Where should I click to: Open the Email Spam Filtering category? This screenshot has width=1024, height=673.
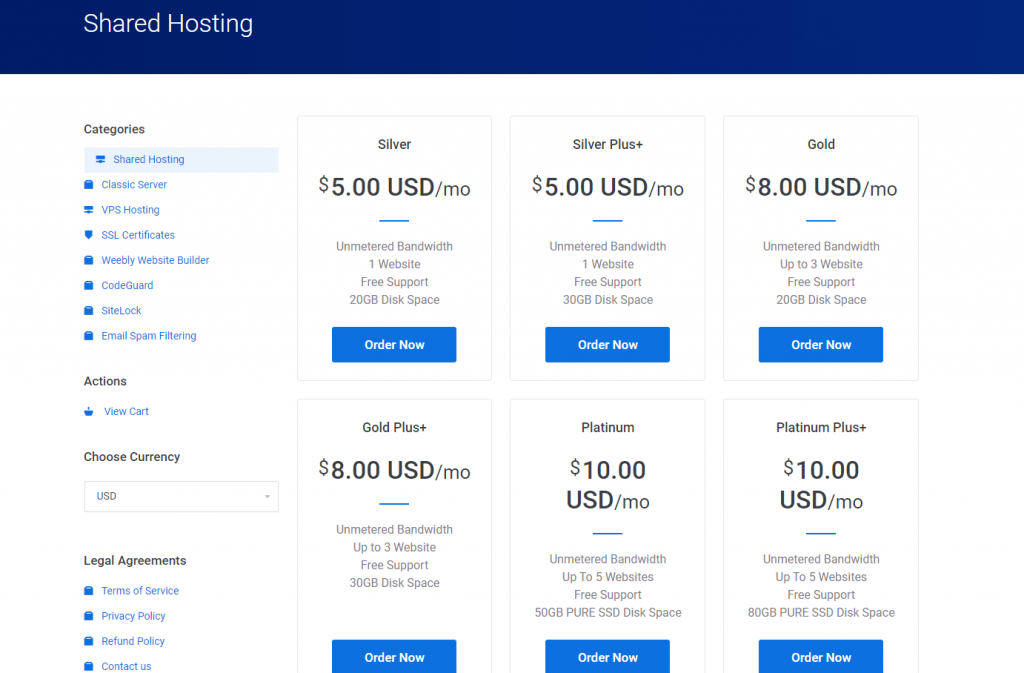[x=148, y=336]
